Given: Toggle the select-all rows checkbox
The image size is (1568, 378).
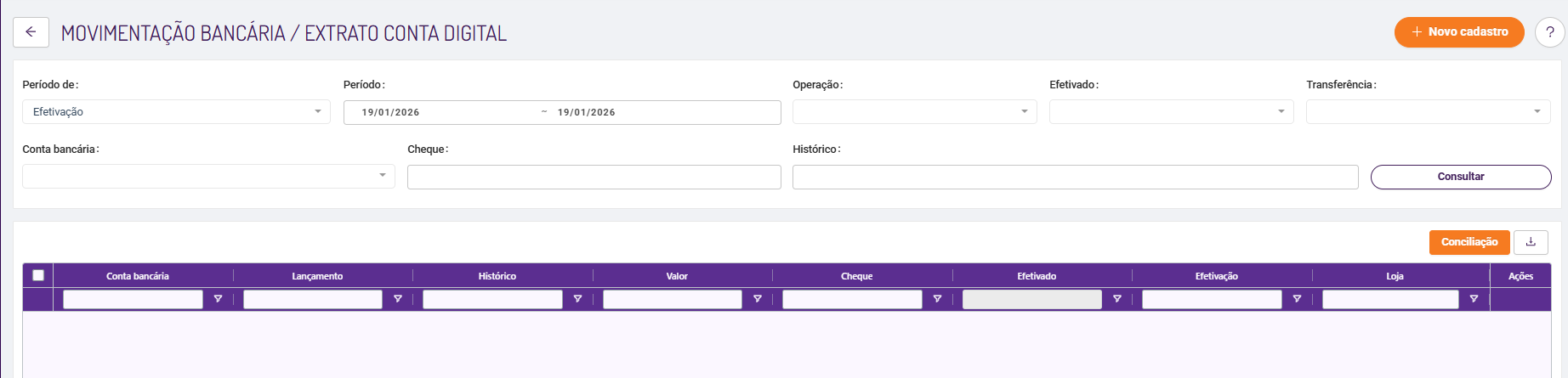Looking at the screenshot, I should (38, 275).
